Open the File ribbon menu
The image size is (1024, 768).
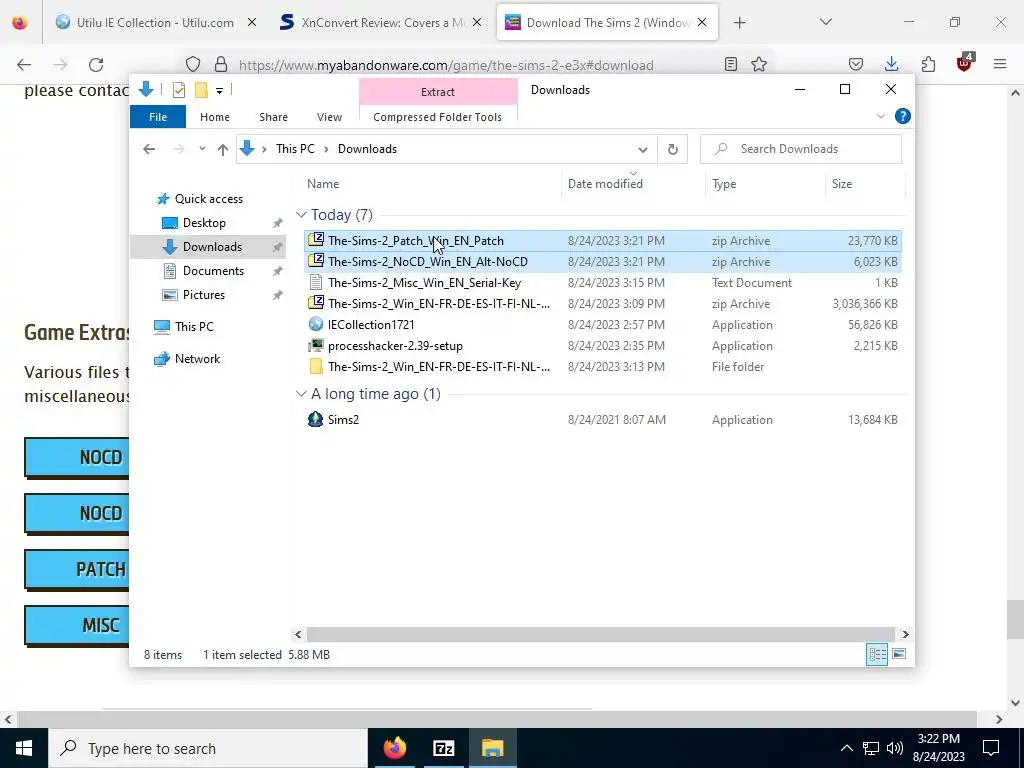pos(158,117)
